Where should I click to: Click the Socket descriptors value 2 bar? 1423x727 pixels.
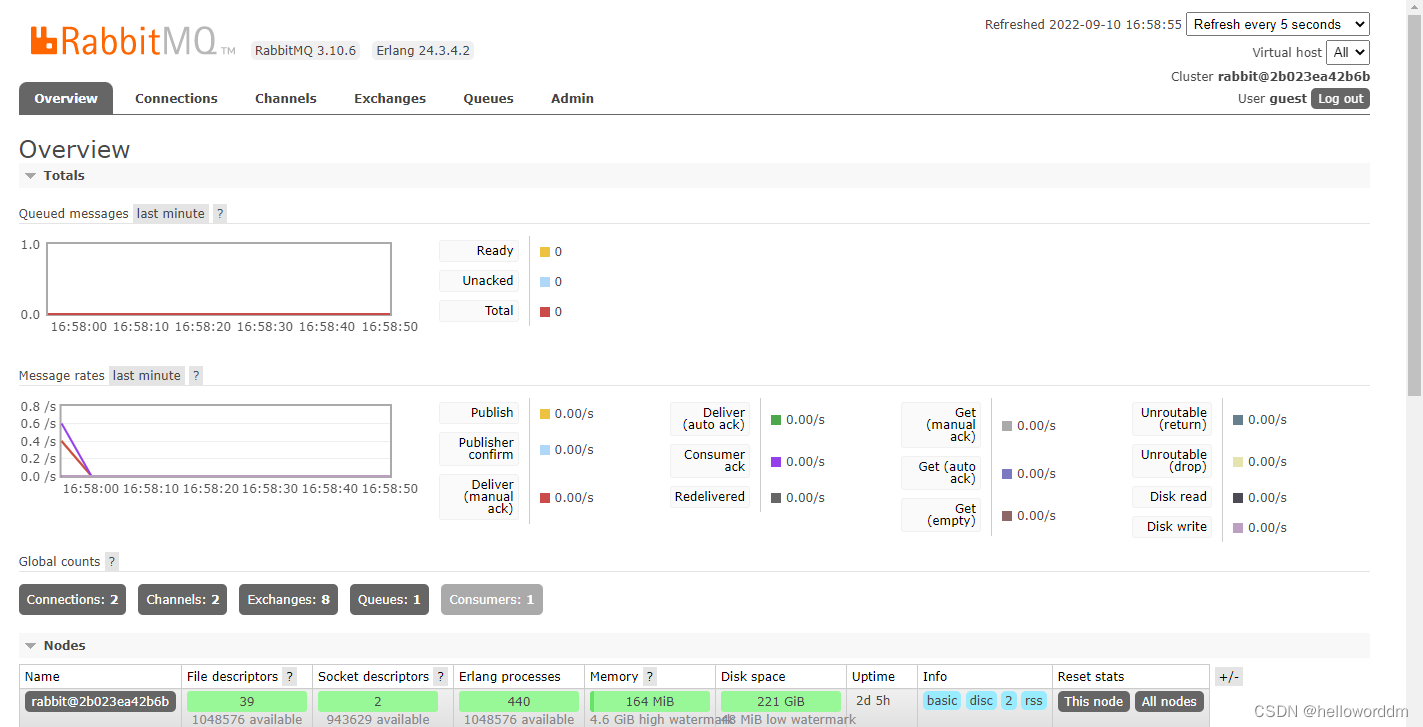(x=378, y=701)
